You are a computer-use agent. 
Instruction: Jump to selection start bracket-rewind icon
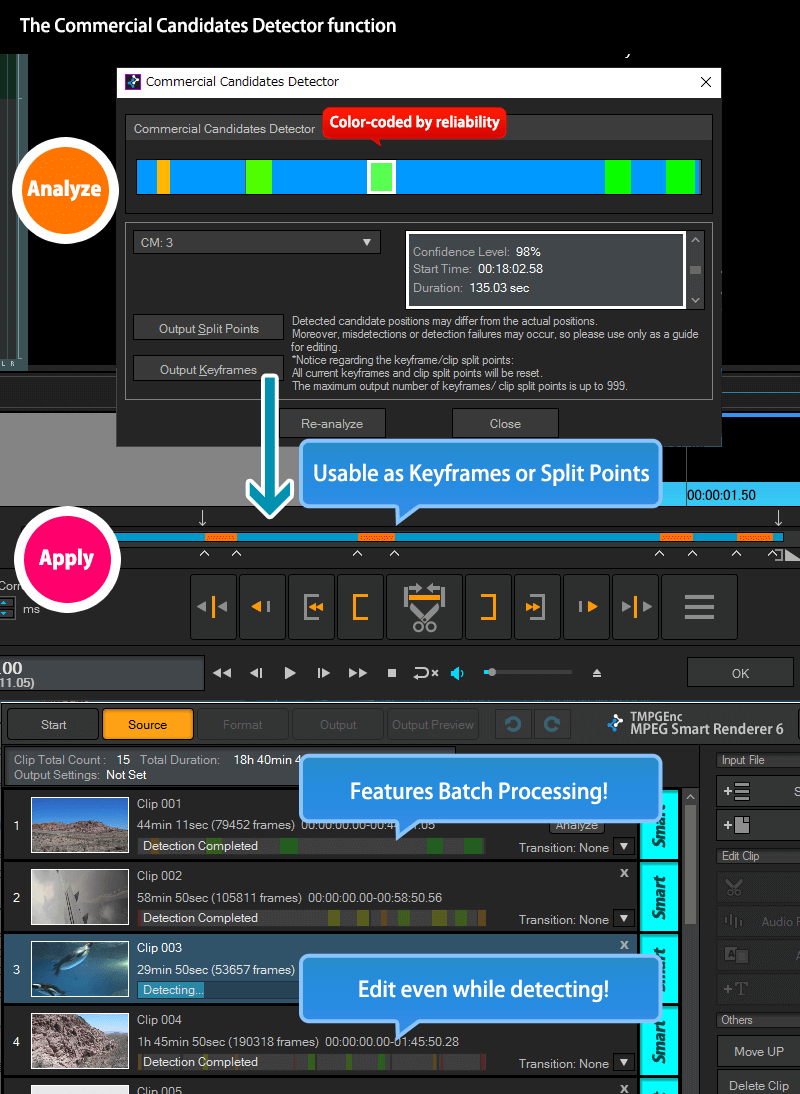[311, 607]
